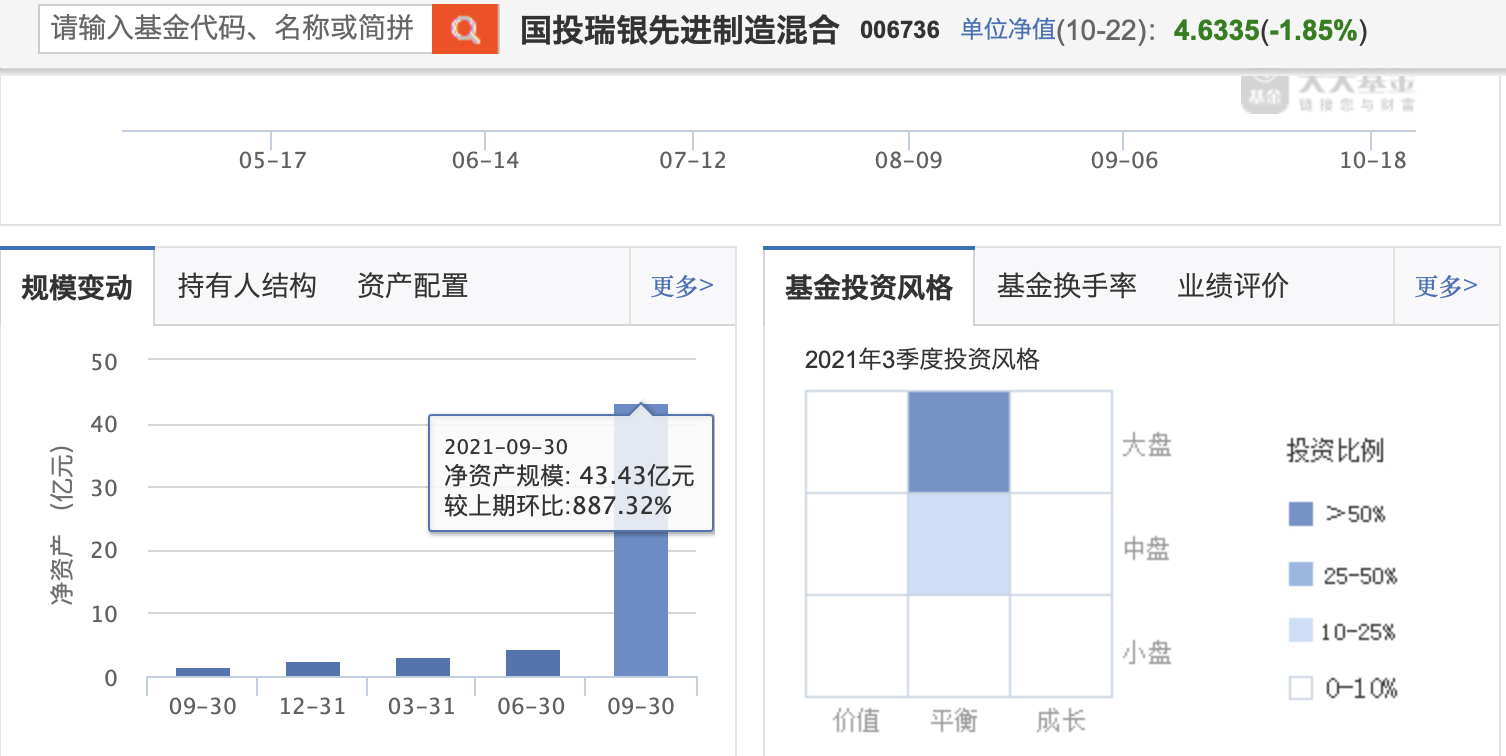Click the tooltip text 净资产规模: 43.43亿元
The width and height of the screenshot is (1506, 756).
tap(569, 476)
